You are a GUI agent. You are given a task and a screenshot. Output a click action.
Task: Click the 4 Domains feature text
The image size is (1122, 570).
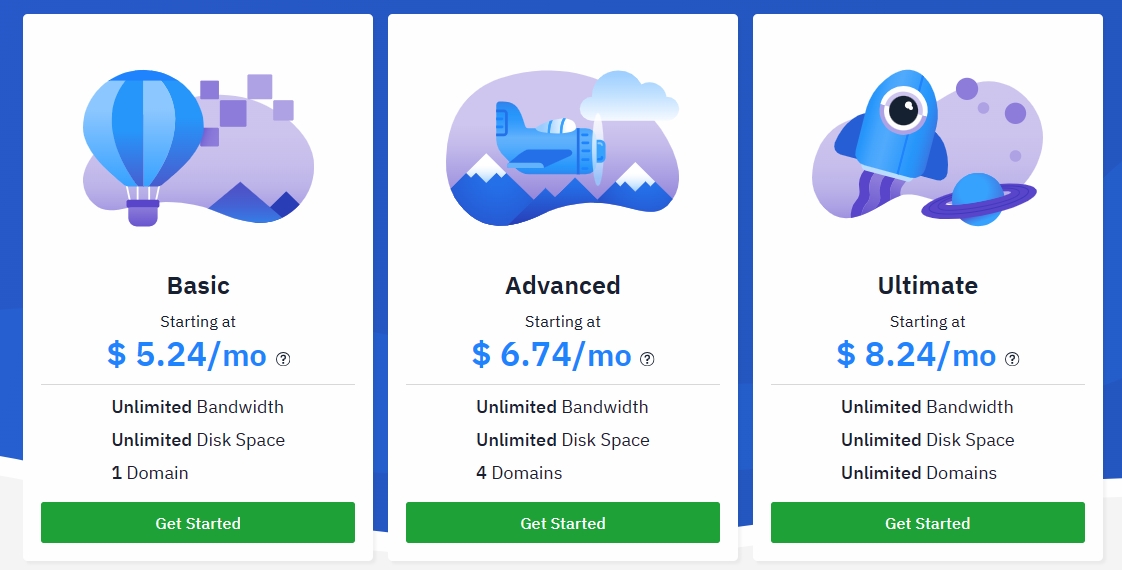click(x=519, y=473)
